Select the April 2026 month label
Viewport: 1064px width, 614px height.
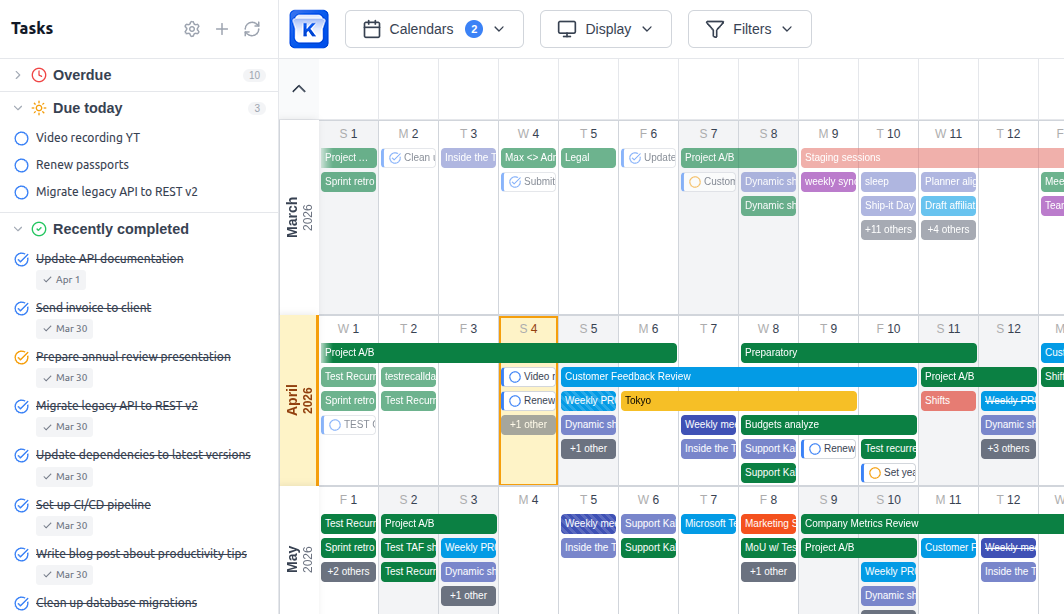pos(299,400)
